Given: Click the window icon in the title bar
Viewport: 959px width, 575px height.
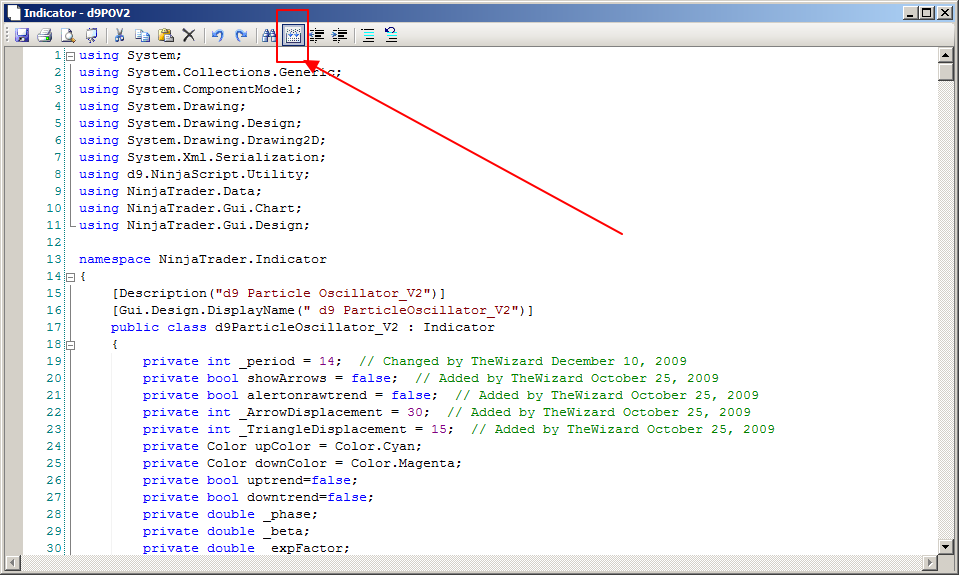Looking at the screenshot, I should click(x=13, y=13).
